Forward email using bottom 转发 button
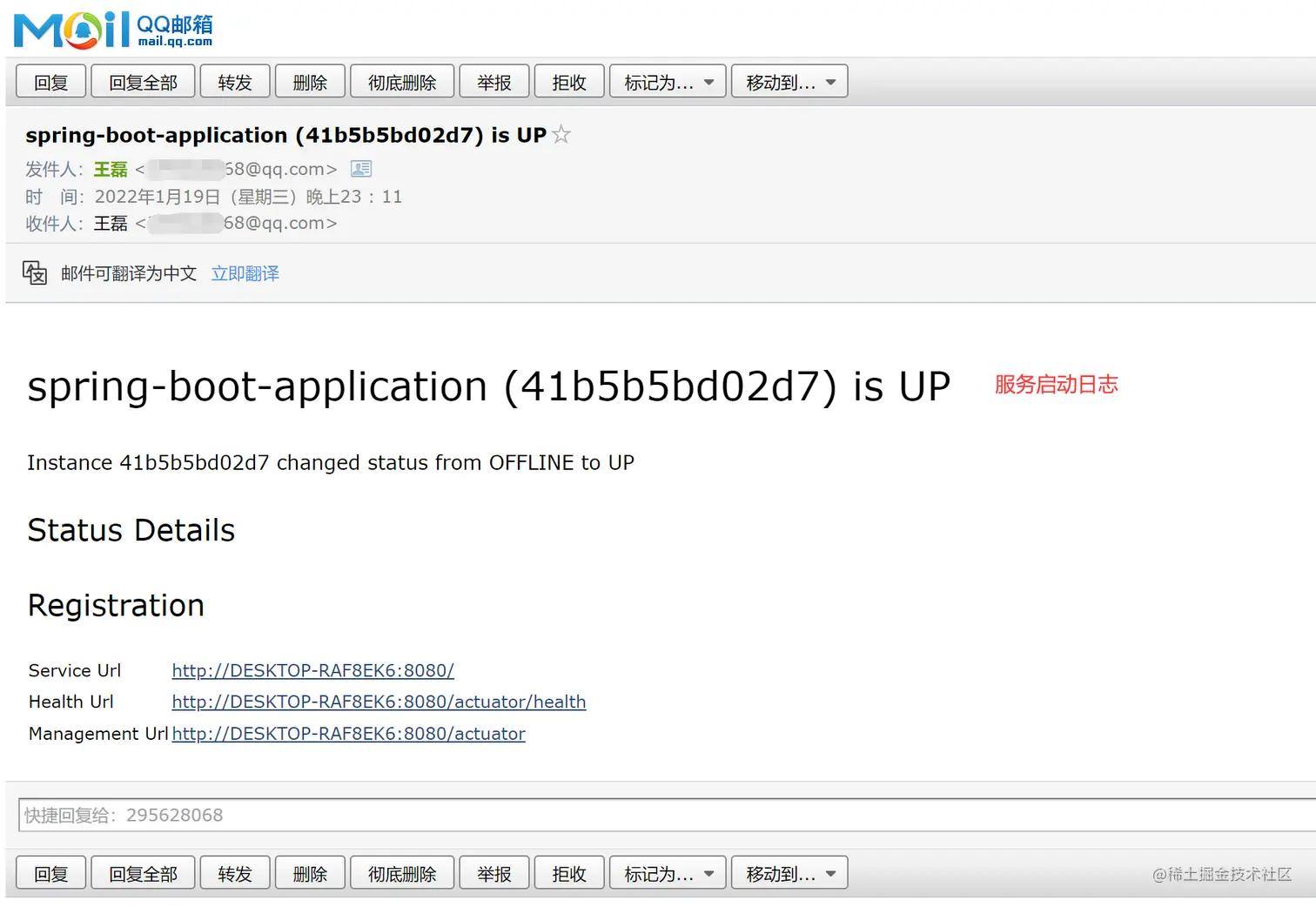This screenshot has width=1316, height=907. 235,873
